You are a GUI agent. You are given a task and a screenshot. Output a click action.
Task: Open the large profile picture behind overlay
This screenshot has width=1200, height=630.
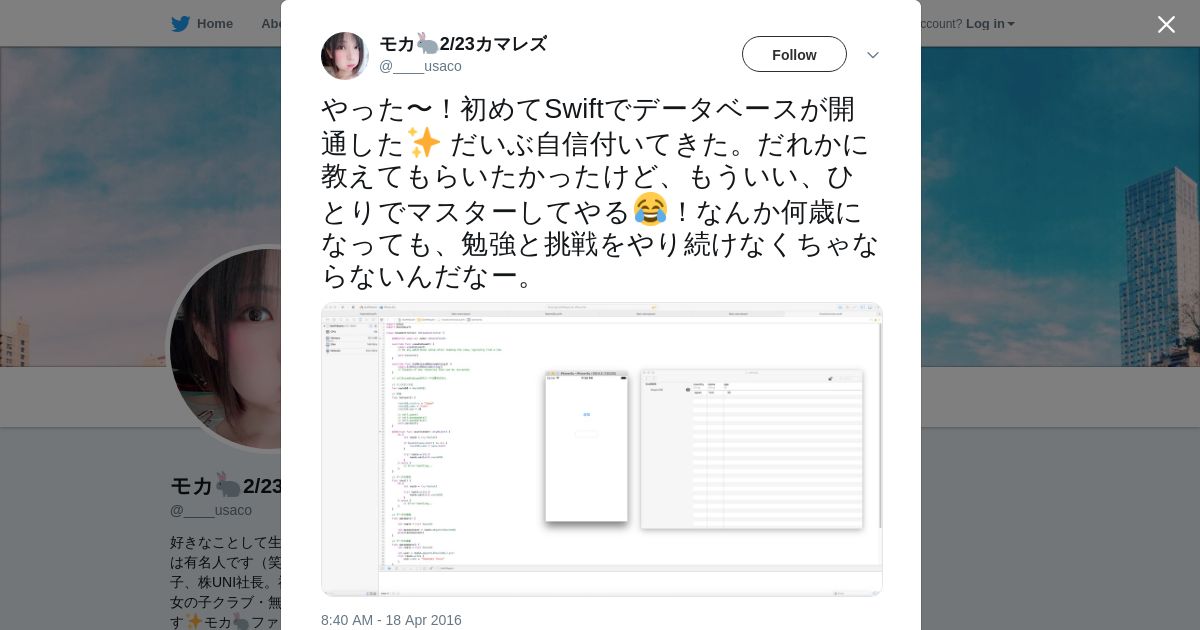(x=225, y=348)
